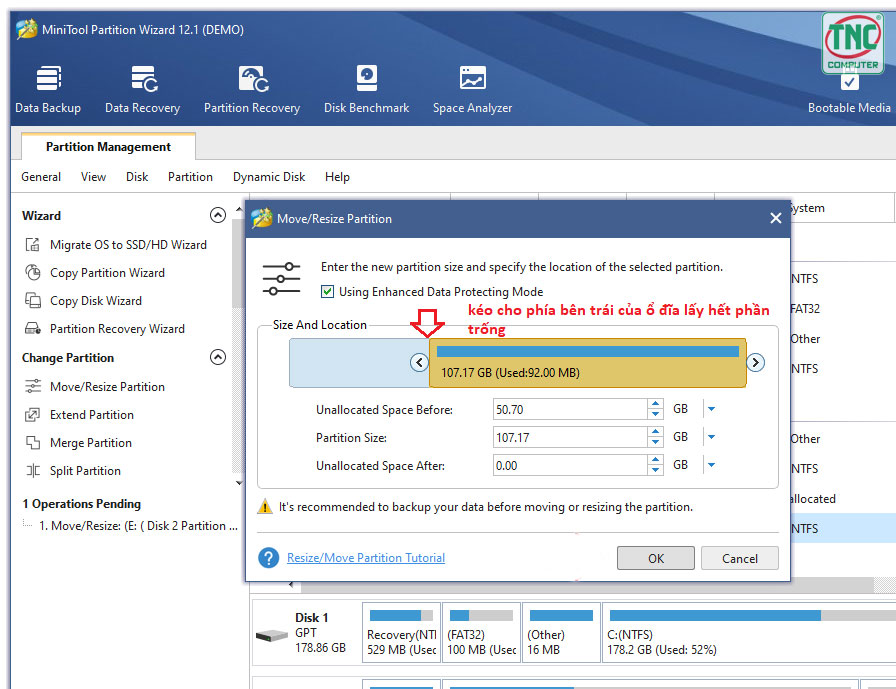Click the Merge Partition icon
Image resolution: width=896 pixels, height=689 pixels.
[33, 443]
